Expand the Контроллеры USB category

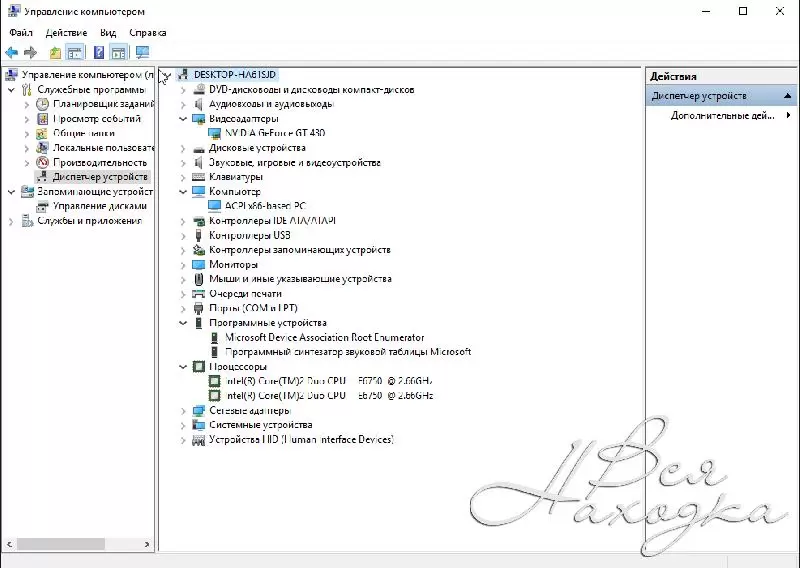[x=183, y=236]
